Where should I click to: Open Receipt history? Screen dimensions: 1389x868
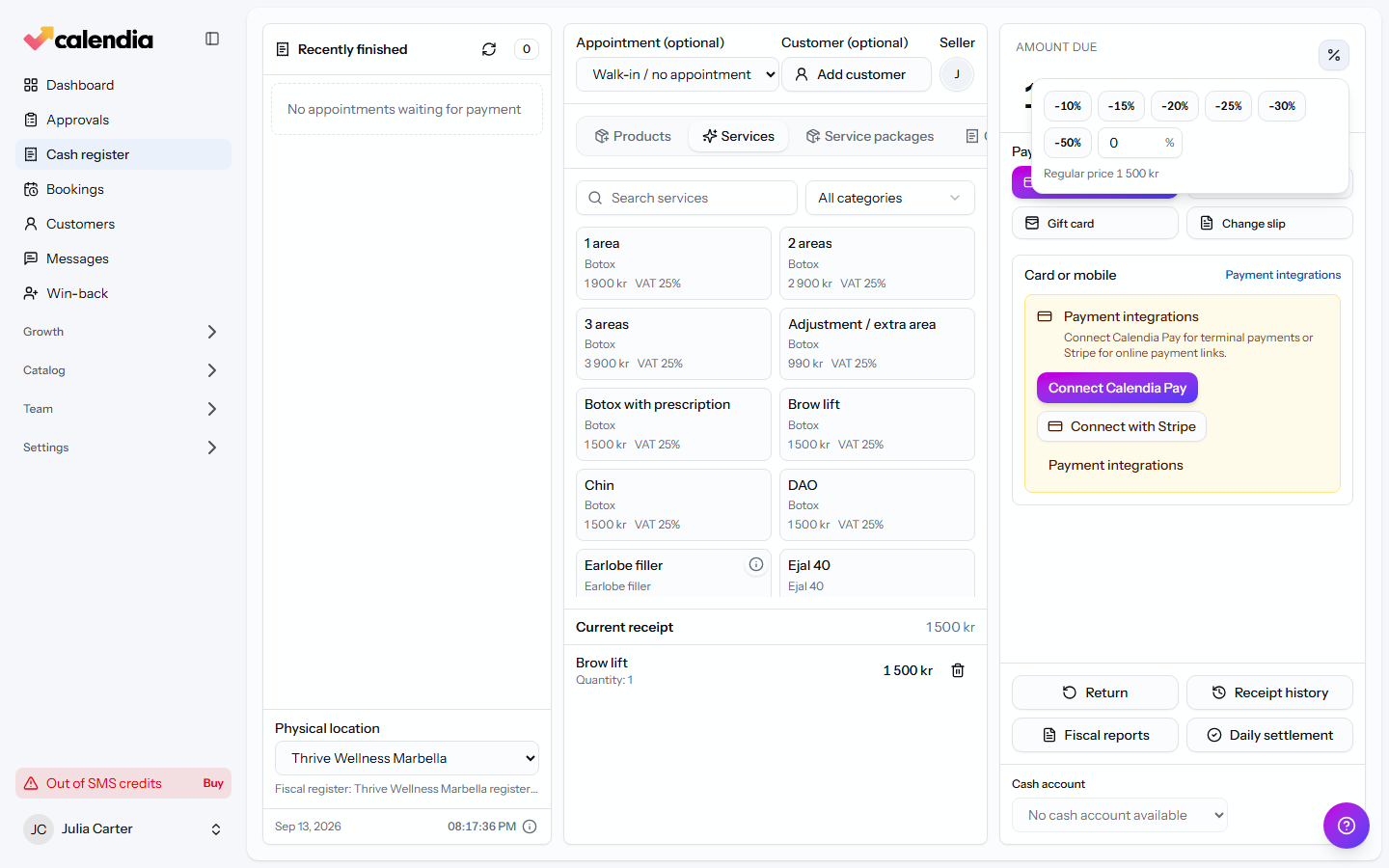[x=1269, y=692]
